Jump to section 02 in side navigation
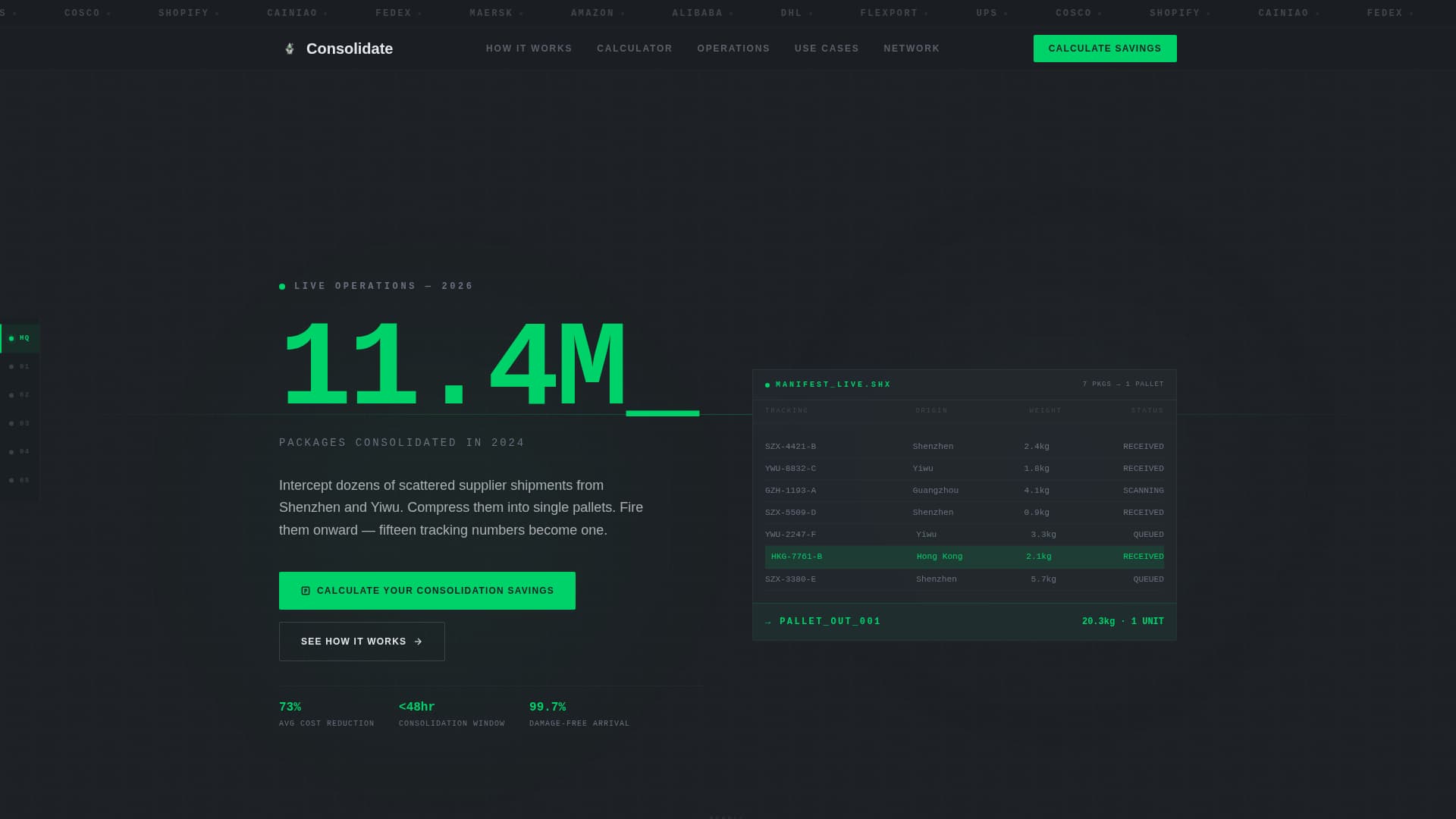This screenshot has width=1456, height=819. pos(20,395)
